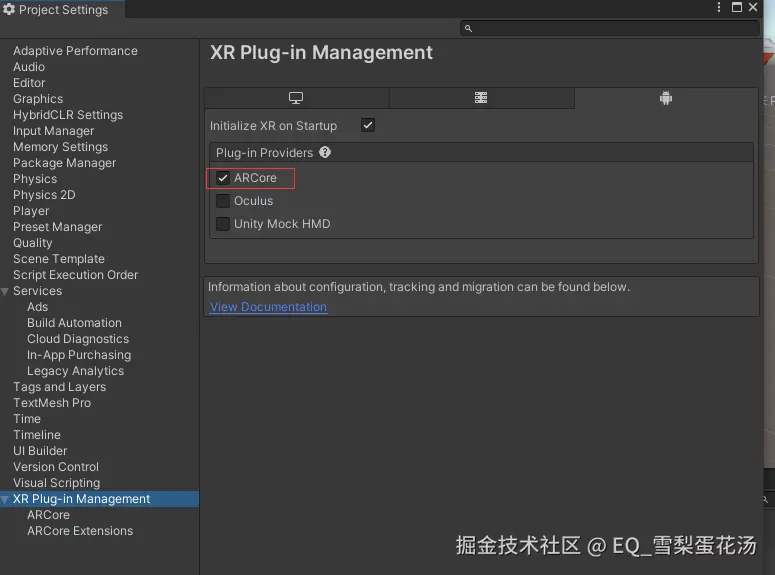Viewport: 775px width, 575px height.
Task: Open Graphics settings
Action: (x=38, y=99)
